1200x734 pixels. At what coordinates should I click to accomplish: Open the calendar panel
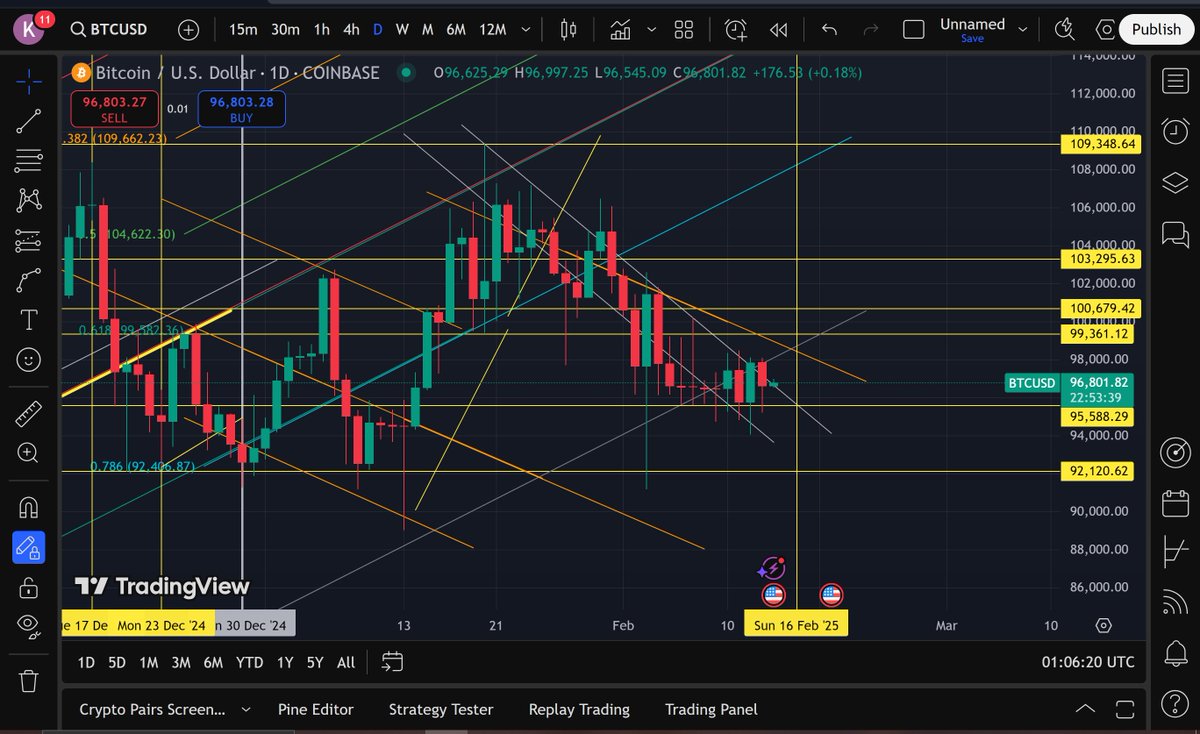click(1174, 502)
